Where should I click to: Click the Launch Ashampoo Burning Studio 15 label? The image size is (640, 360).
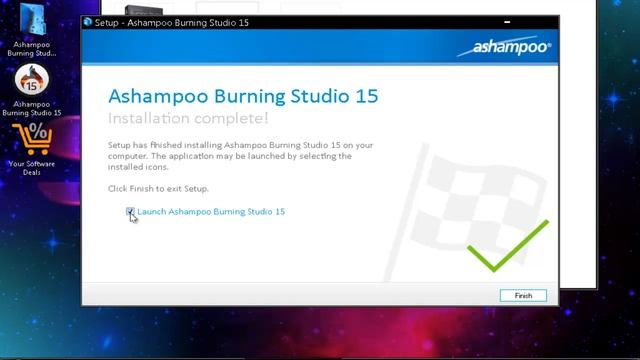tap(211, 211)
